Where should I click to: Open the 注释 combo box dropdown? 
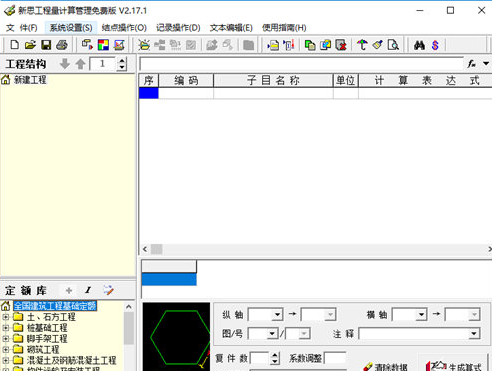(474, 333)
